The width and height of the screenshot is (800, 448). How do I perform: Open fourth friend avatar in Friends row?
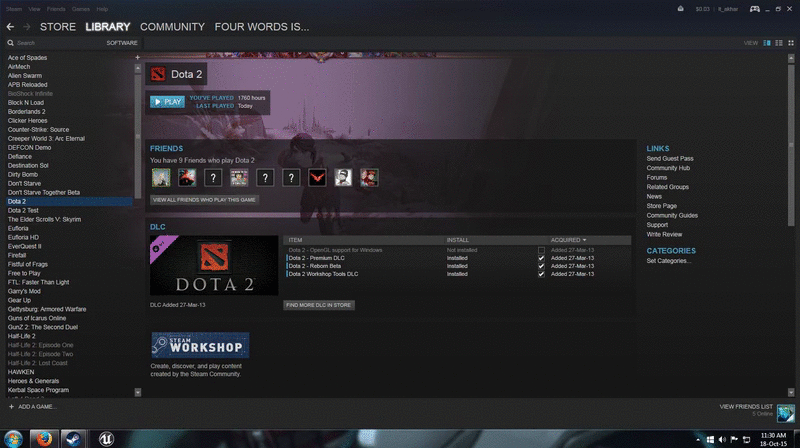[x=239, y=178]
